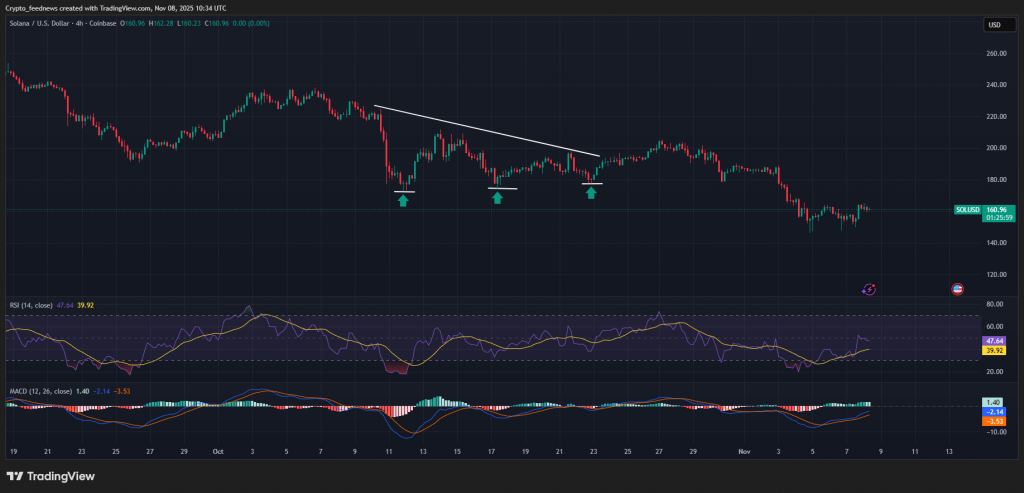Click the third green up arrow marker

coord(591,192)
